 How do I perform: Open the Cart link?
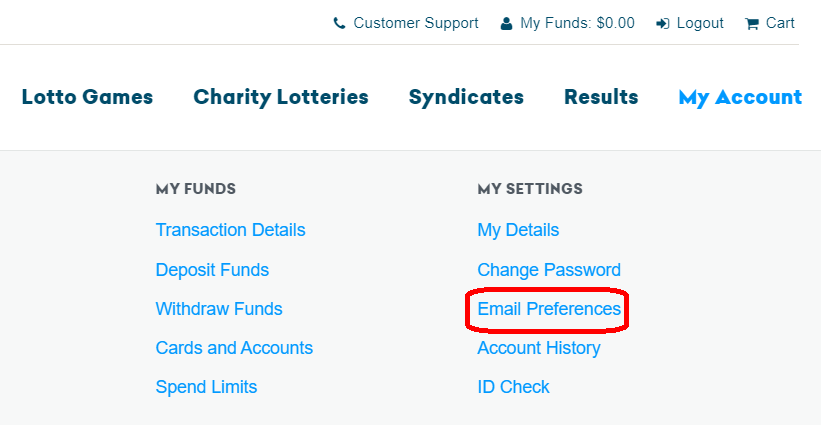[780, 23]
